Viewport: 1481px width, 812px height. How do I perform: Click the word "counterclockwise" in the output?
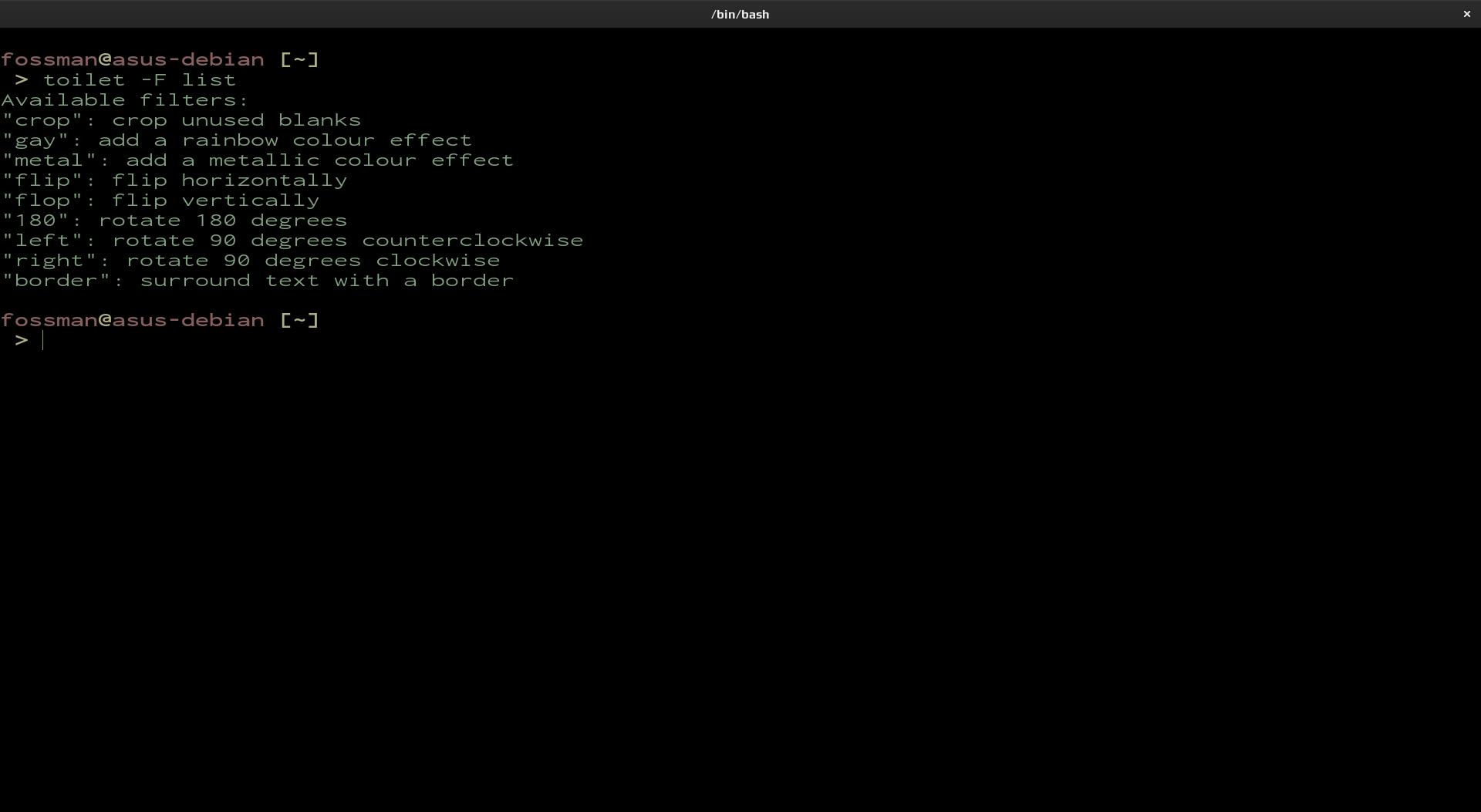(472, 241)
